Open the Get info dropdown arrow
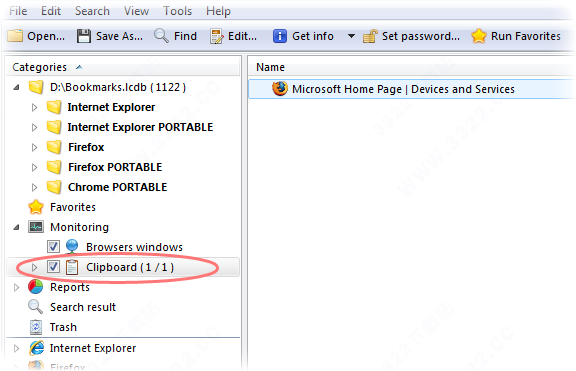This screenshot has height=371, width=576. click(x=351, y=36)
